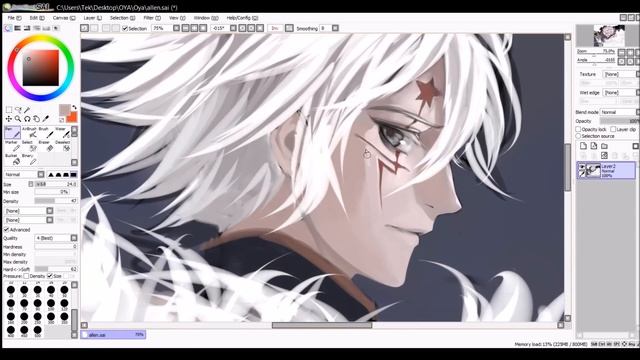Select the Binary pen tool
640x360 pixels.
point(29,160)
